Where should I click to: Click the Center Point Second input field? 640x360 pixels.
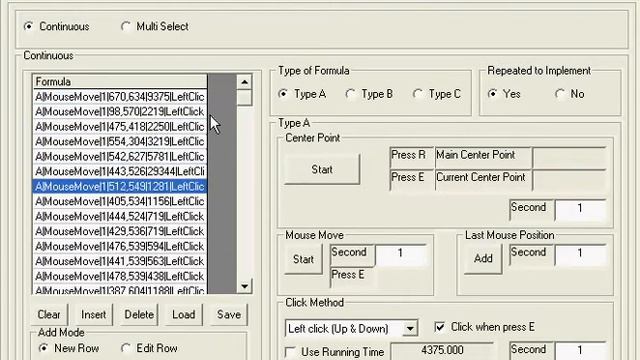[x=580, y=209]
